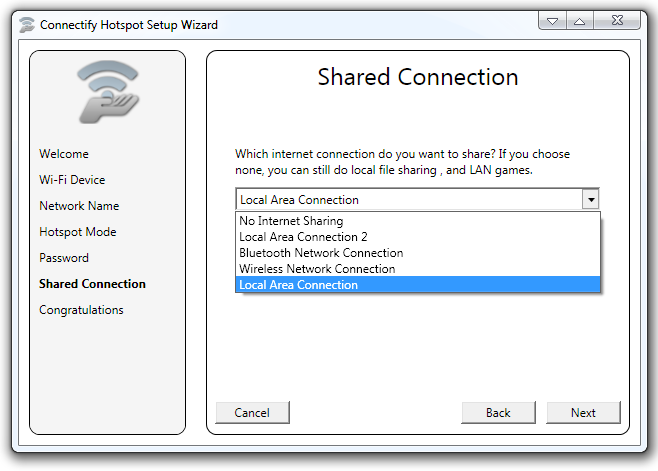
Task: Click the 'Which internet connection' instruction text
Action: tap(402, 162)
